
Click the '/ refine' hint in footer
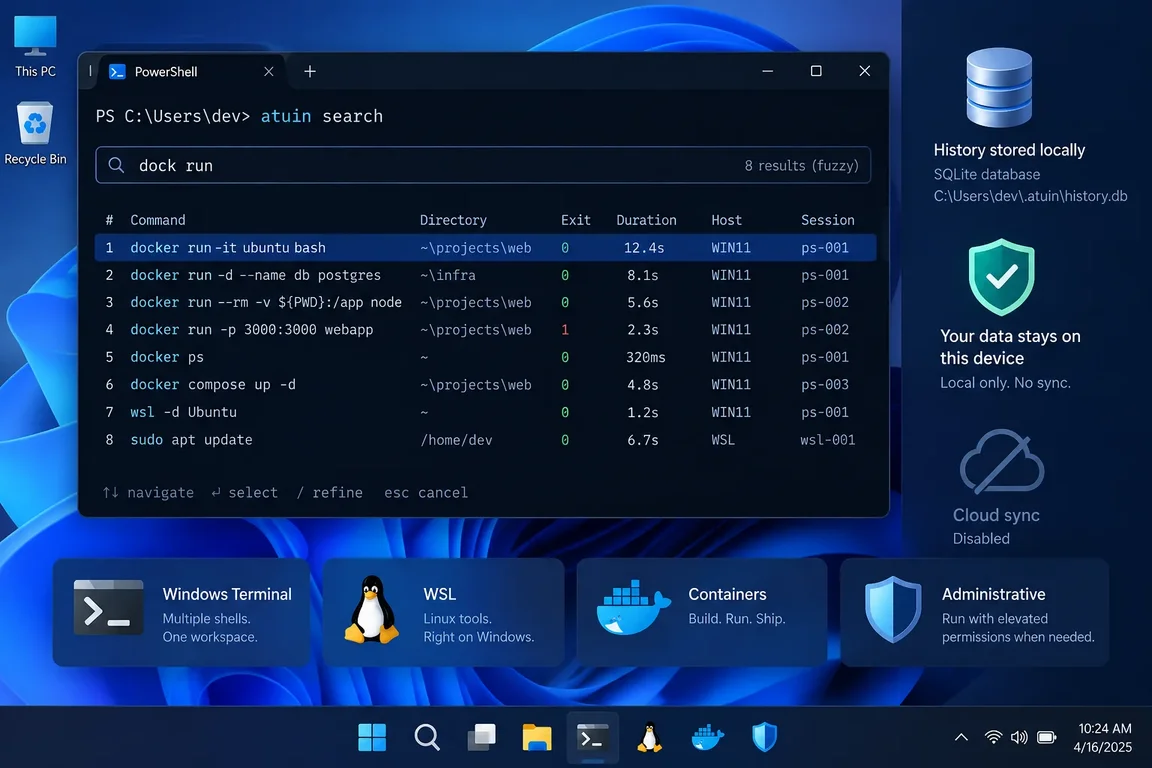coord(329,492)
